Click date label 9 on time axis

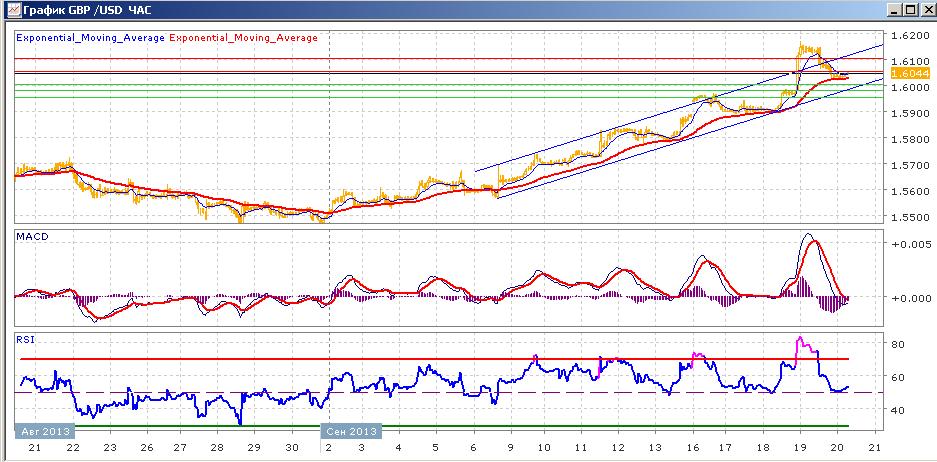[x=510, y=448]
